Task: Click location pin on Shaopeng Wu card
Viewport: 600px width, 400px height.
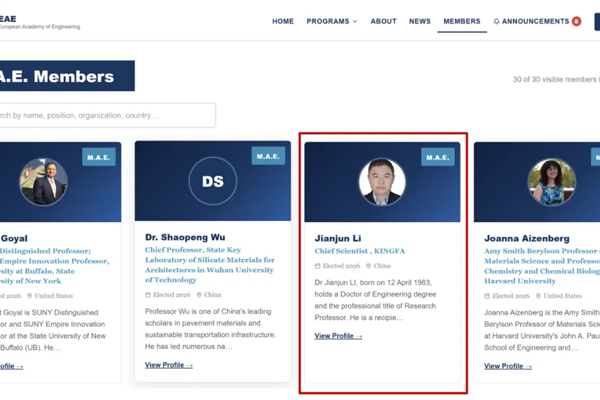Action: pyautogui.click(x=199, y=295)
